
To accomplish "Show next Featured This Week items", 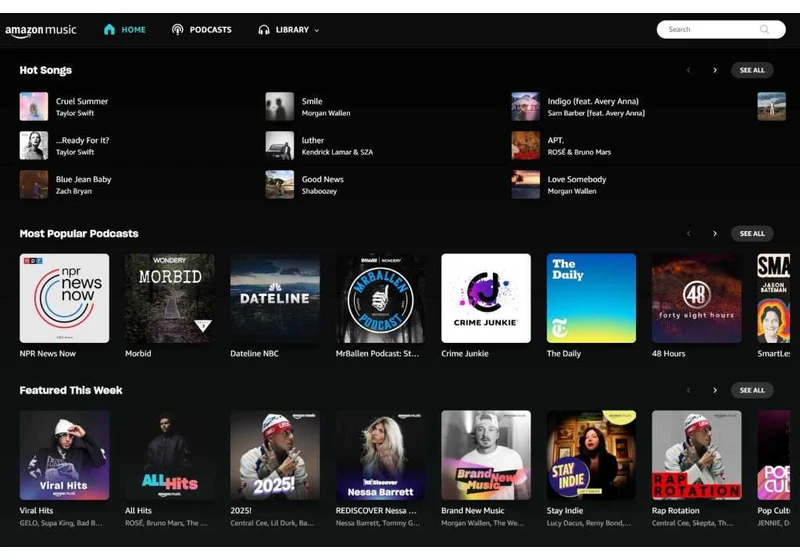I will tap(715, 390).
